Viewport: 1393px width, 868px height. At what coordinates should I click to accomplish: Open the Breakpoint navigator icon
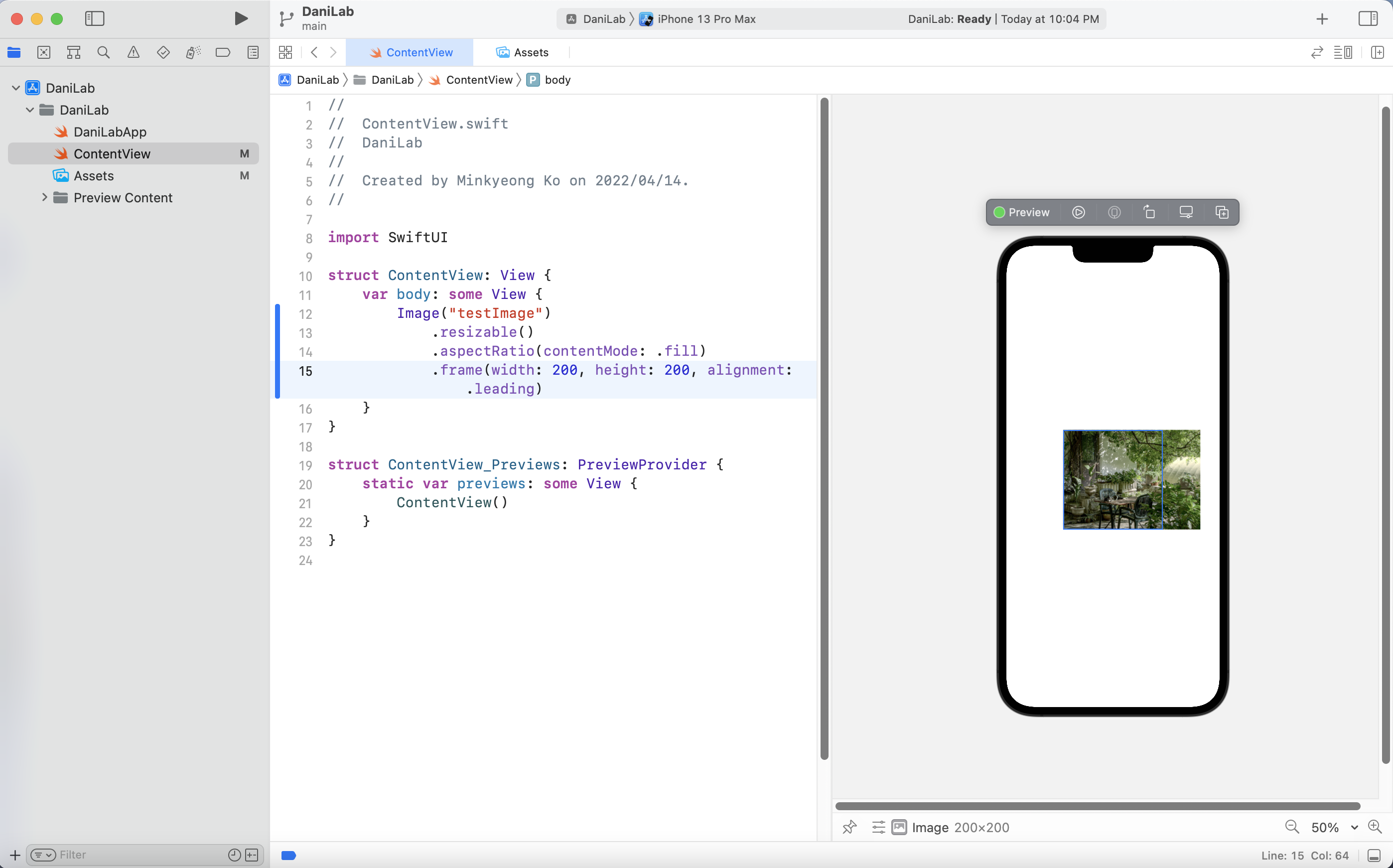tap(223, 52)
